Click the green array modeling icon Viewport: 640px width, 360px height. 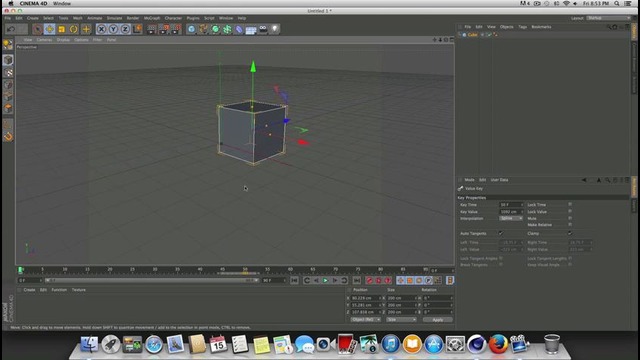coord(227,29)
